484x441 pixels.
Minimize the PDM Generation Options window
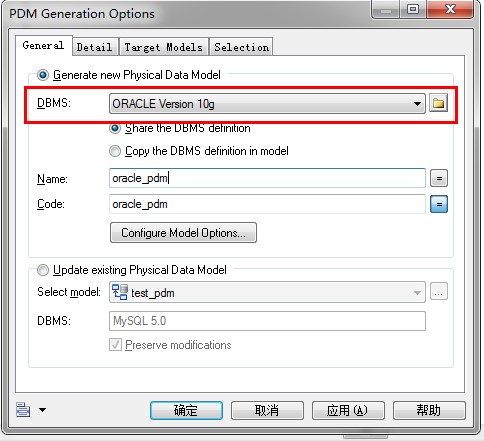[386, 9]
